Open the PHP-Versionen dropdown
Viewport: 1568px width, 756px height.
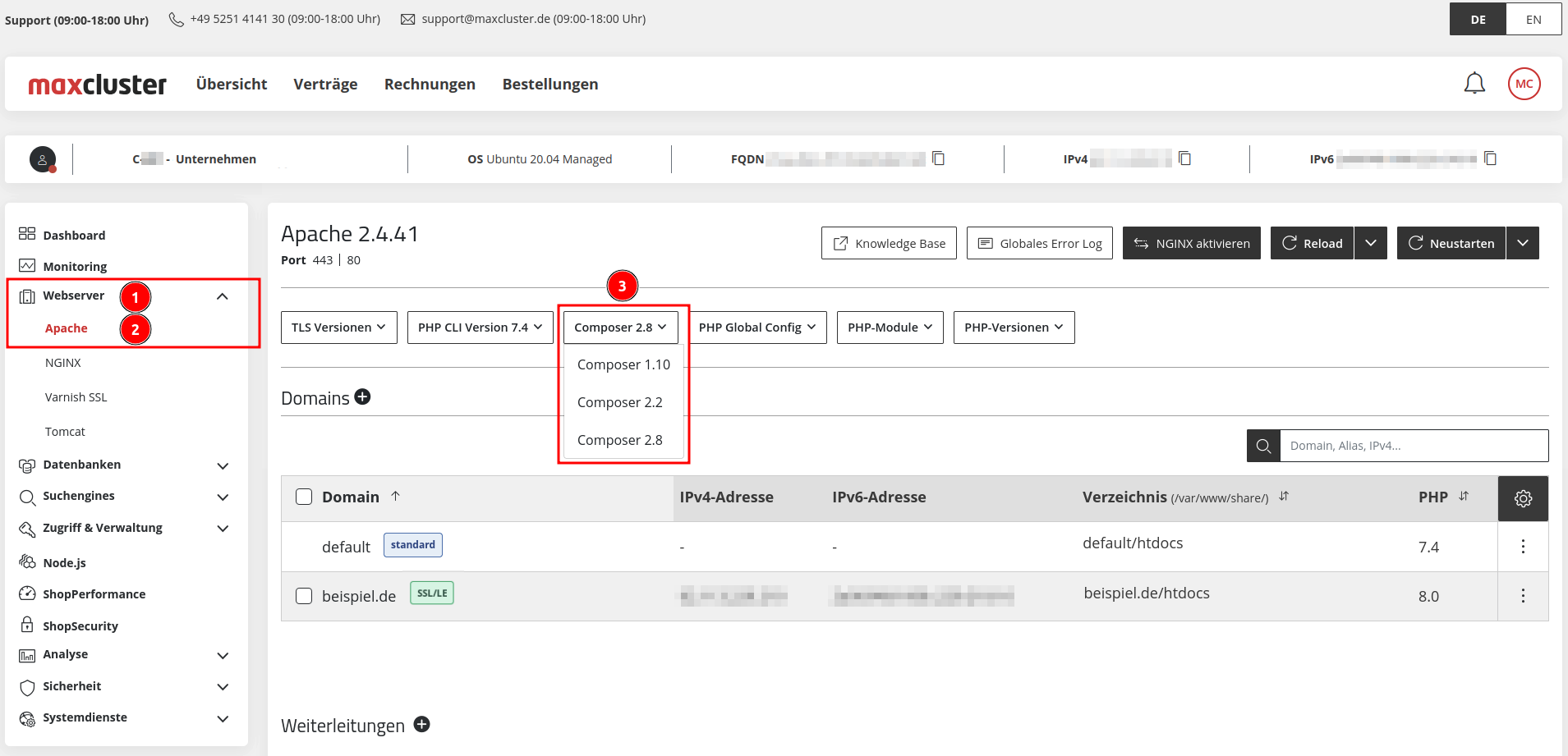[1014, 328]
